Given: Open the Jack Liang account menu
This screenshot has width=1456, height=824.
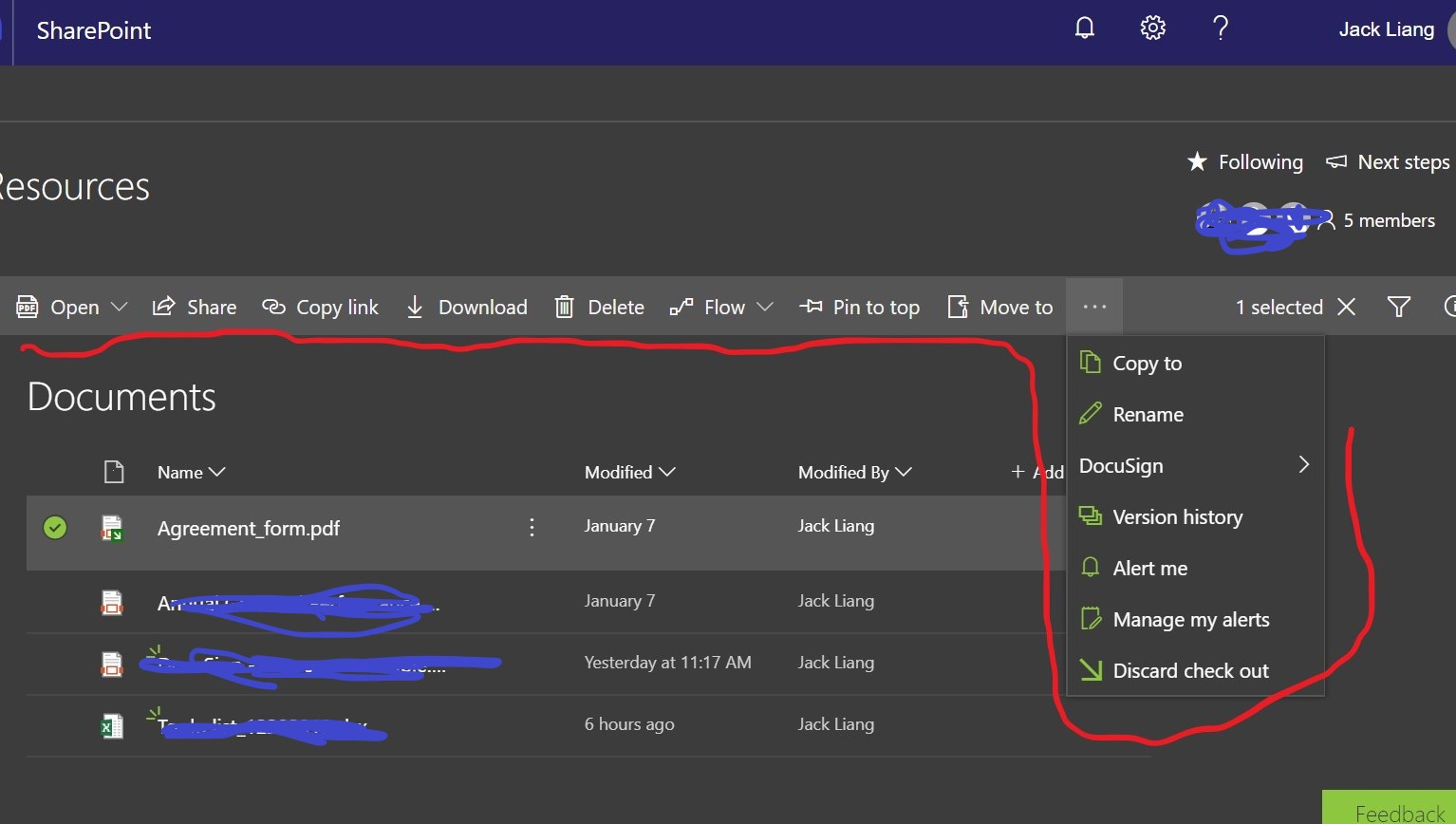Looking at the screenshot, I should pos(1386,29).
